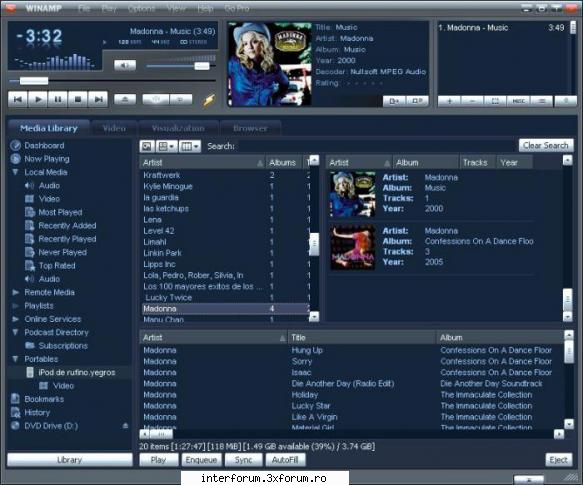Screen dimensions: 583x485
Task: Expand the Online Services node
Action: coord(16,319)
